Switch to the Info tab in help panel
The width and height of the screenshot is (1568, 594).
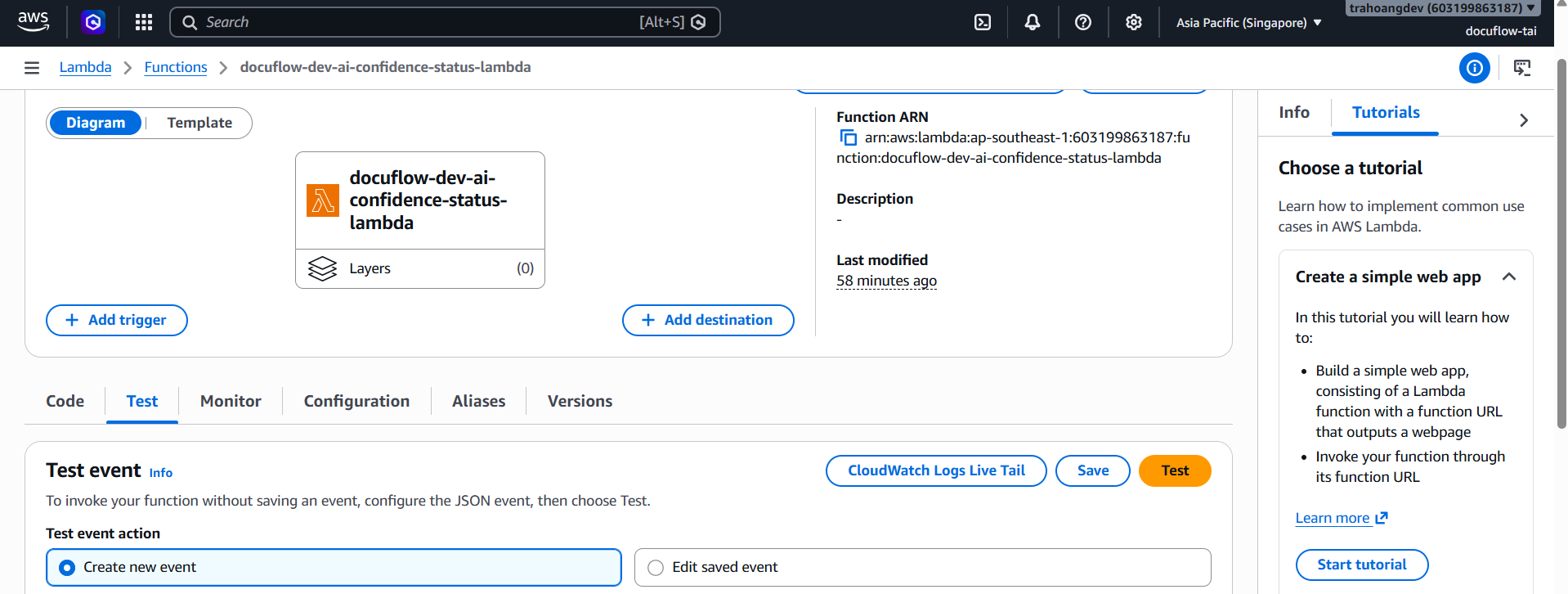point(1294,113)
